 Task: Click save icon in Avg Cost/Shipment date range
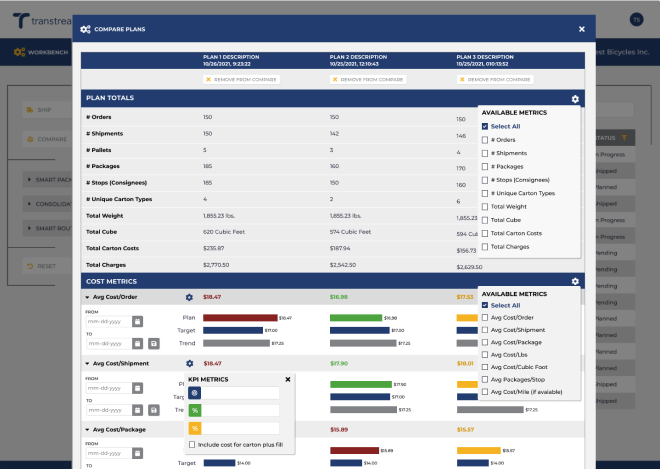154,410
